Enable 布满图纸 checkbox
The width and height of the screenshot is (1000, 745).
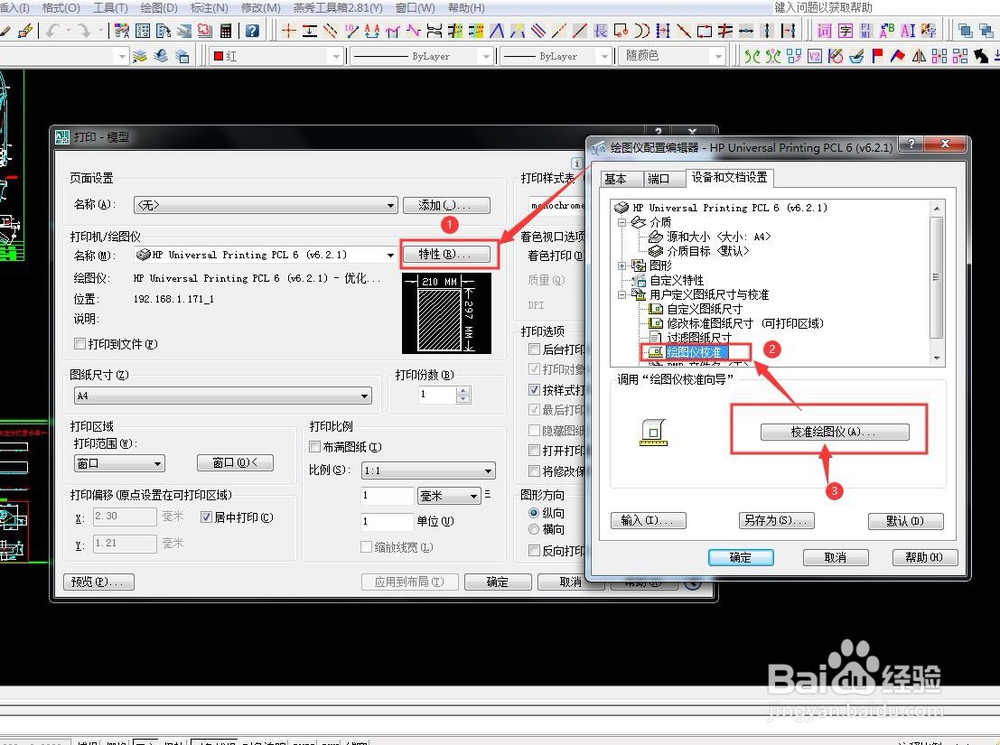click(314, 446)
